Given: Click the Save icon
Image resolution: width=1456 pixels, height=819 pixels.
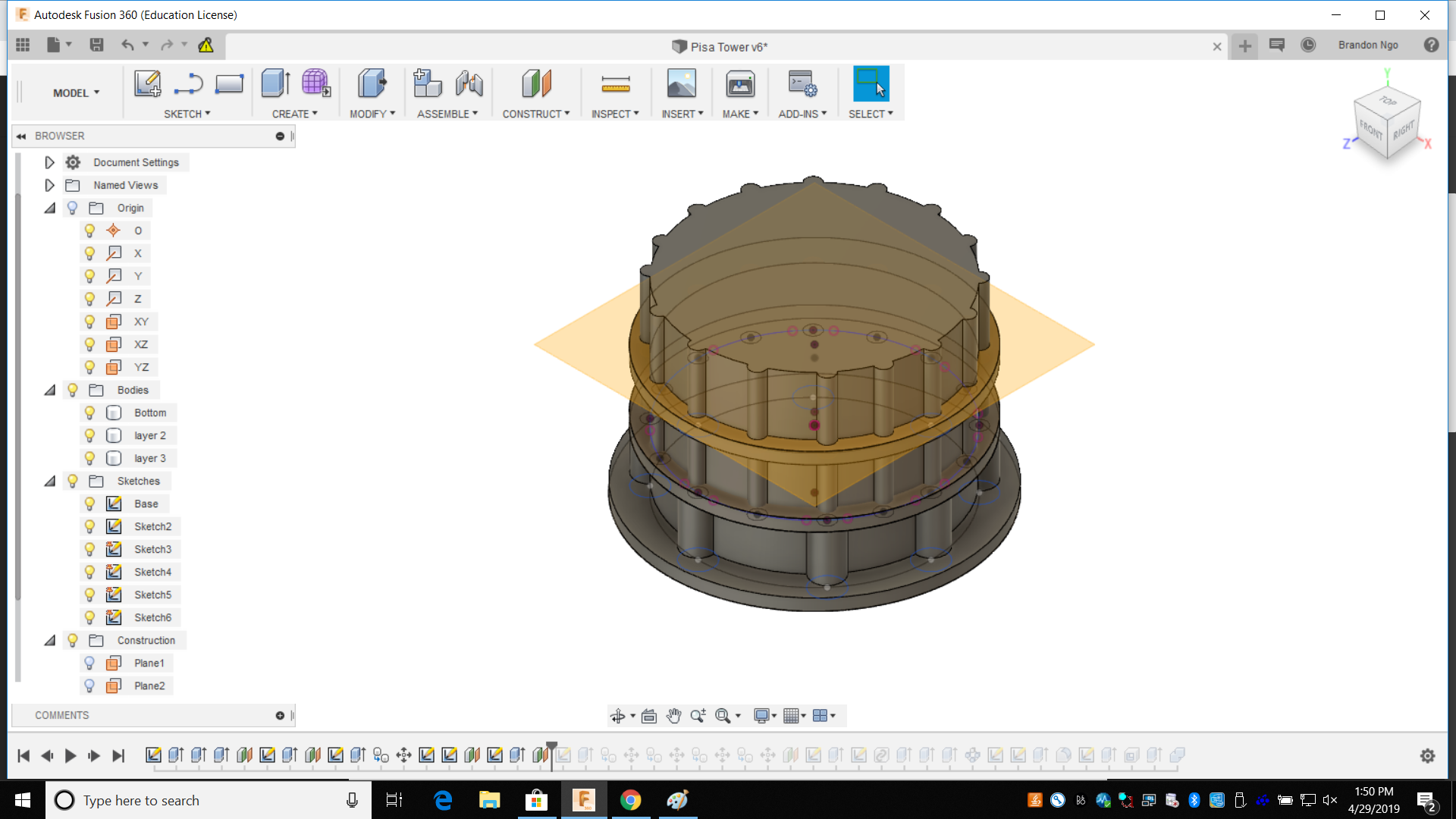Looking at the screenshot, I should pyautogui.click(x=96, y=45).
